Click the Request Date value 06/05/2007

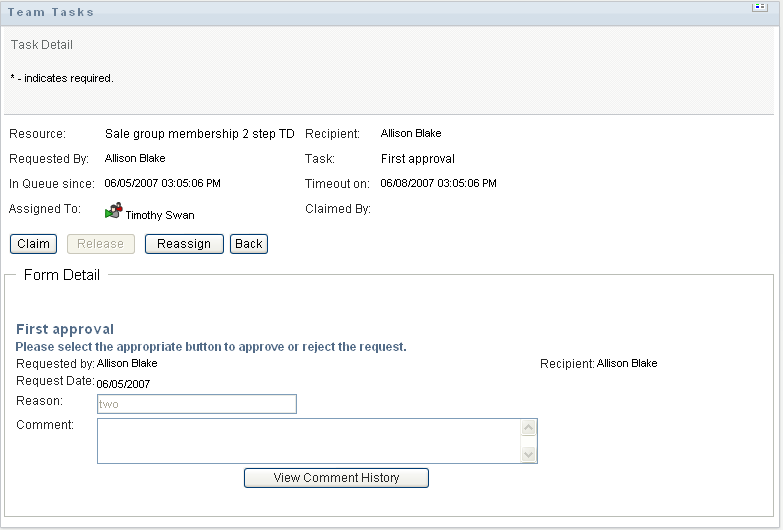(123, 384)
